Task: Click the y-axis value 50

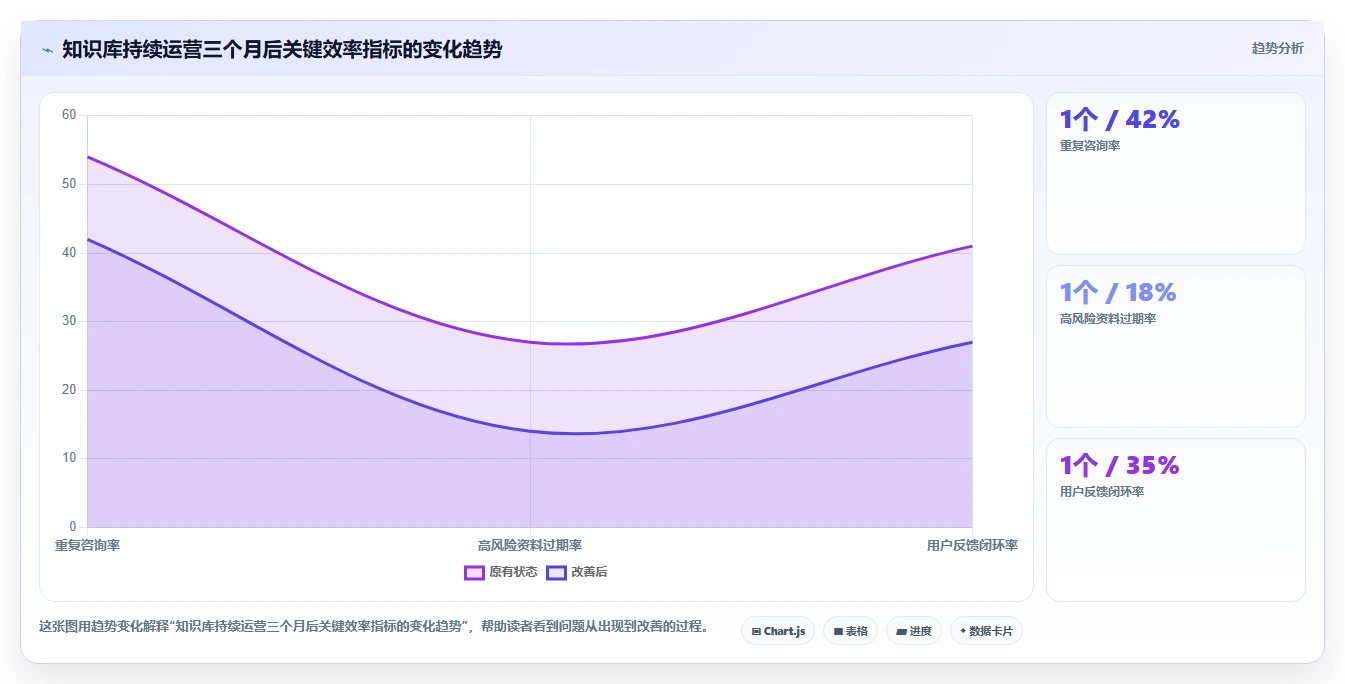Action: pos(69,184)
